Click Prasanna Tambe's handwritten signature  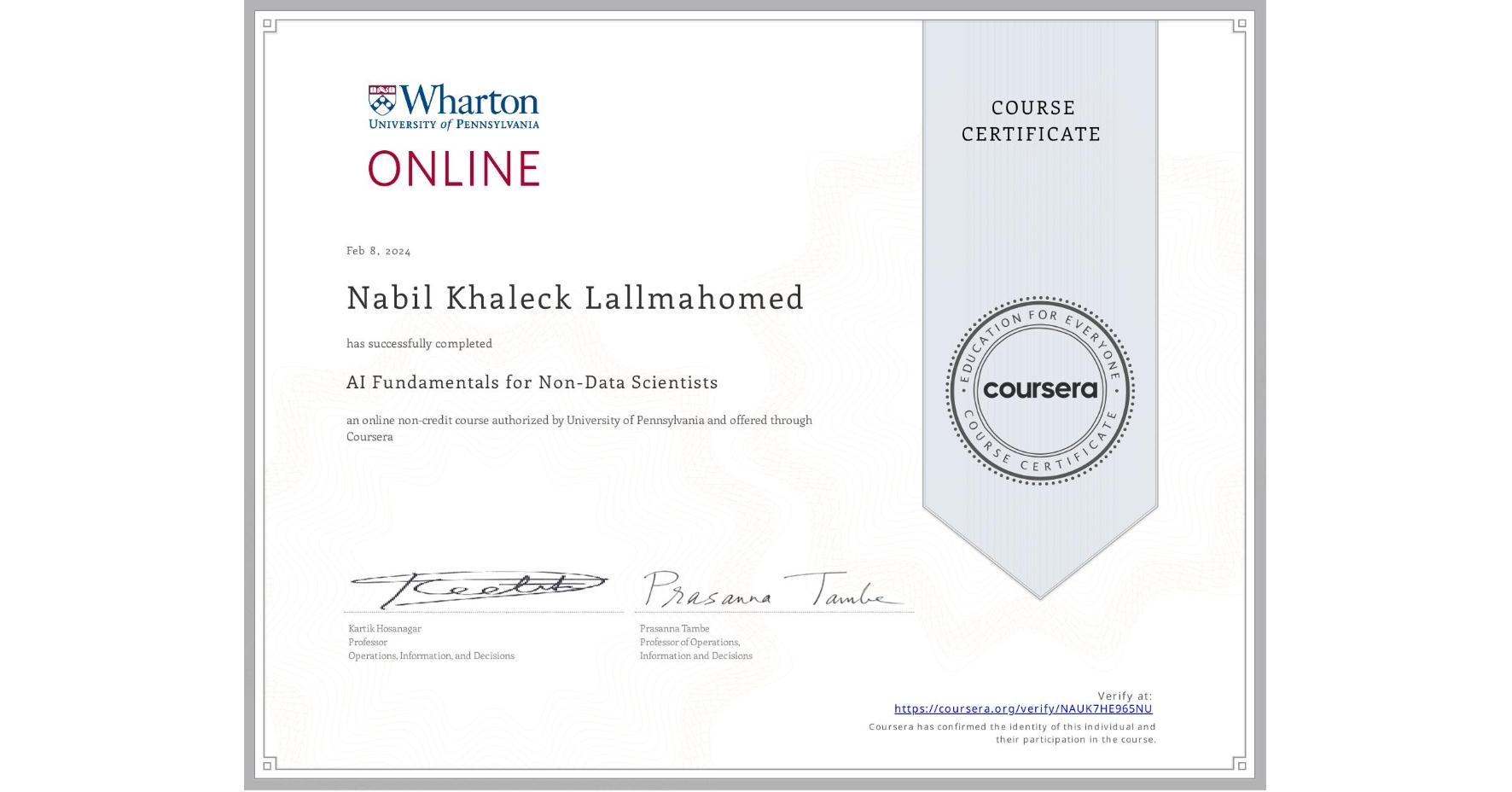tap(771, 589)
